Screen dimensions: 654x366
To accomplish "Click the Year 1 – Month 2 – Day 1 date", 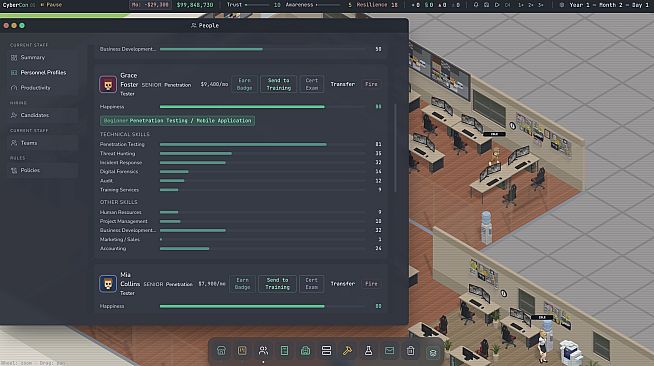I will pos(609,5).
